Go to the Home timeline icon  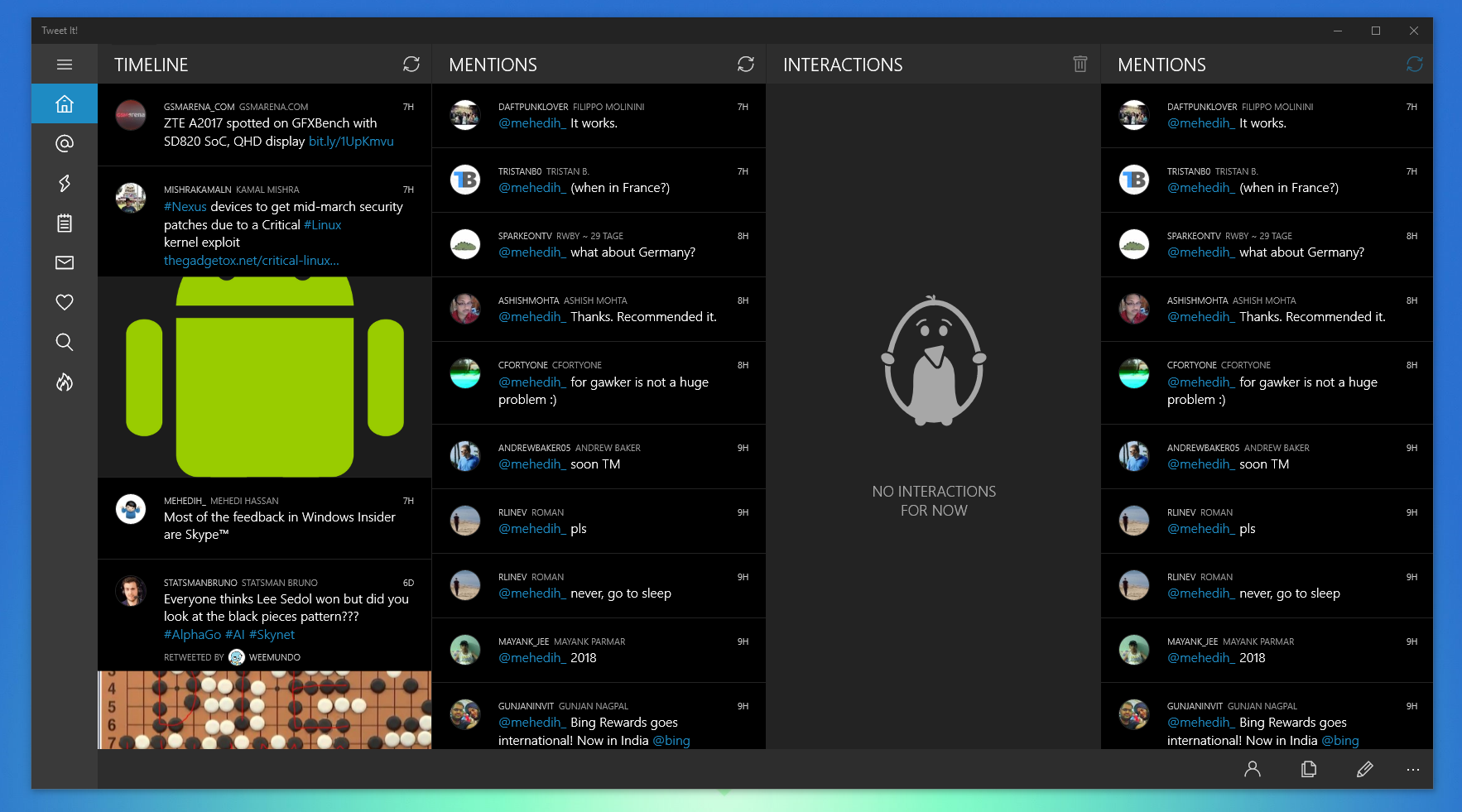[65, 104]
